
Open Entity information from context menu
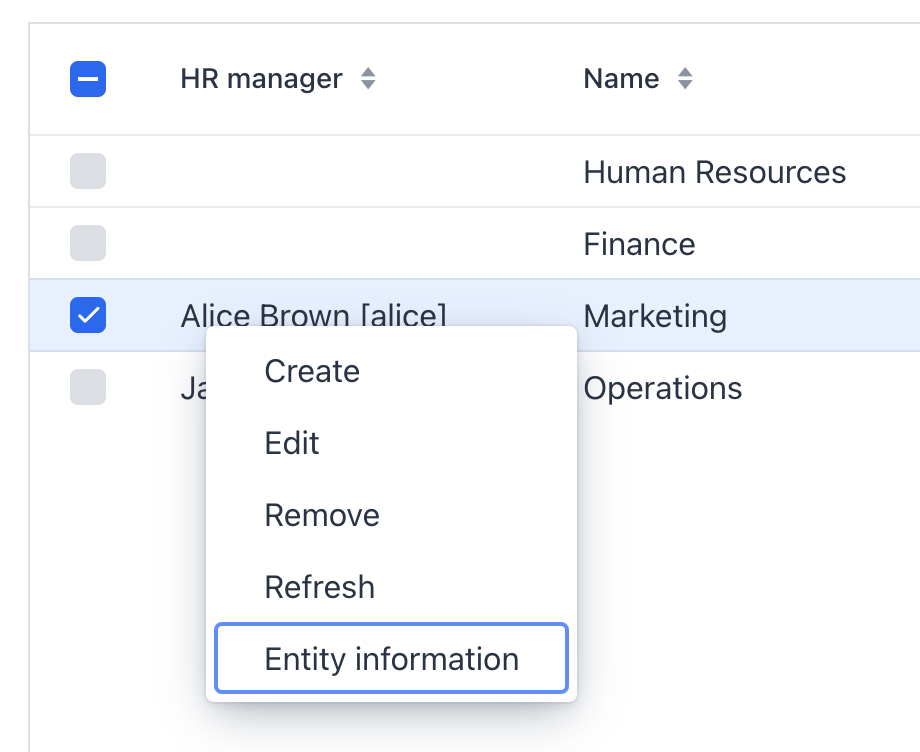coord(391,659)
